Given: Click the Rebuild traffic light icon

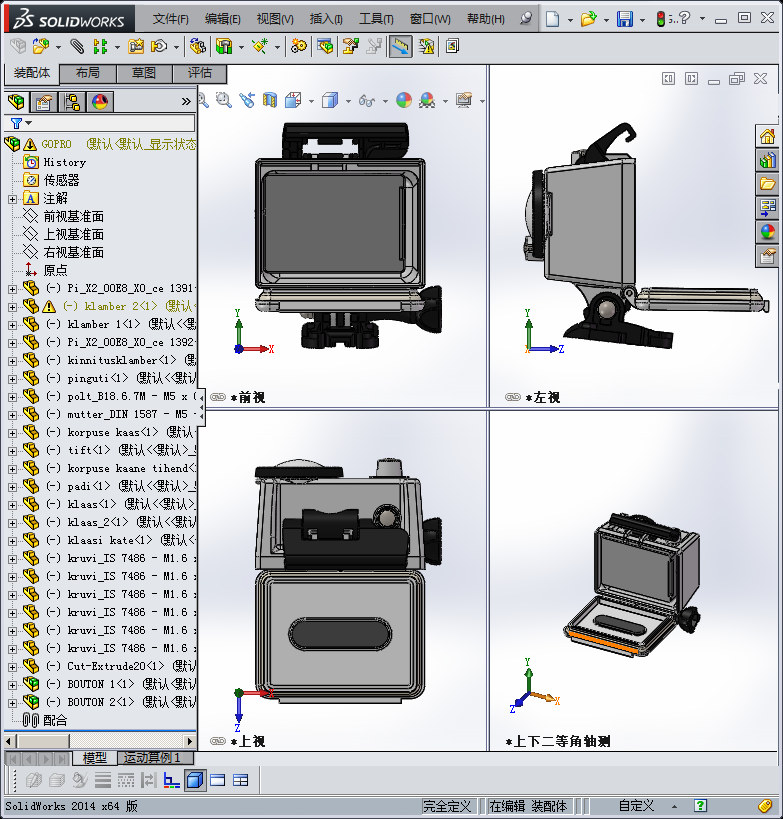Looking at the screenshot, I should click(661, 19).
